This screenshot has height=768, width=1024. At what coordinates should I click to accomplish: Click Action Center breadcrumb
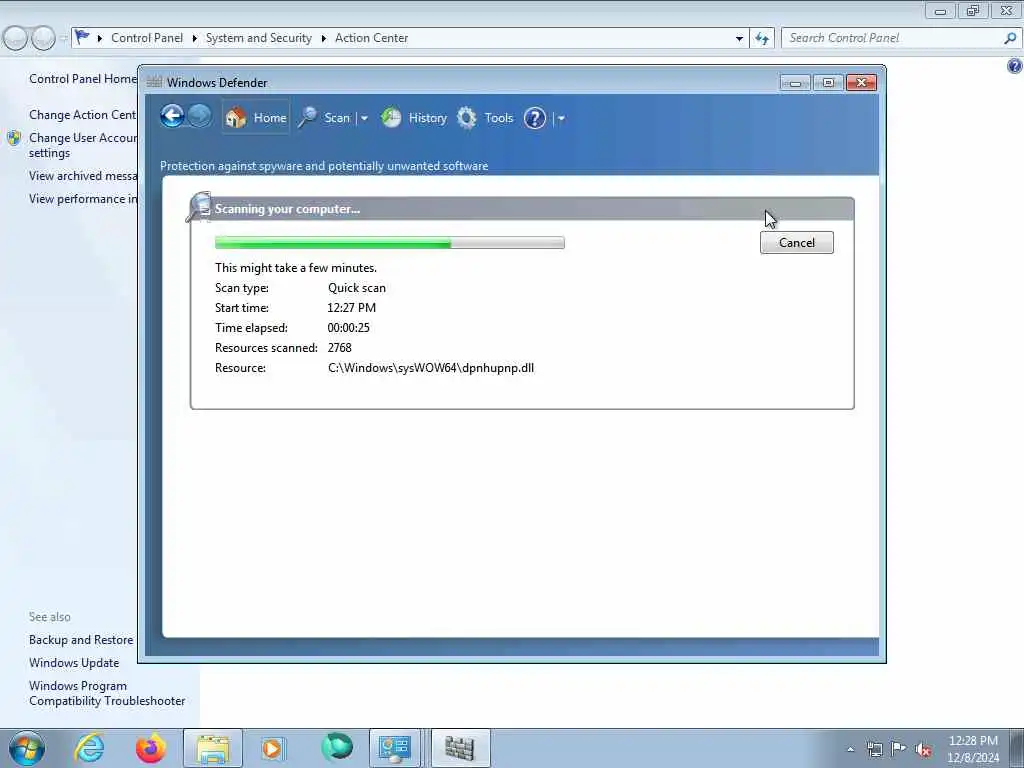tap(372, 38)
